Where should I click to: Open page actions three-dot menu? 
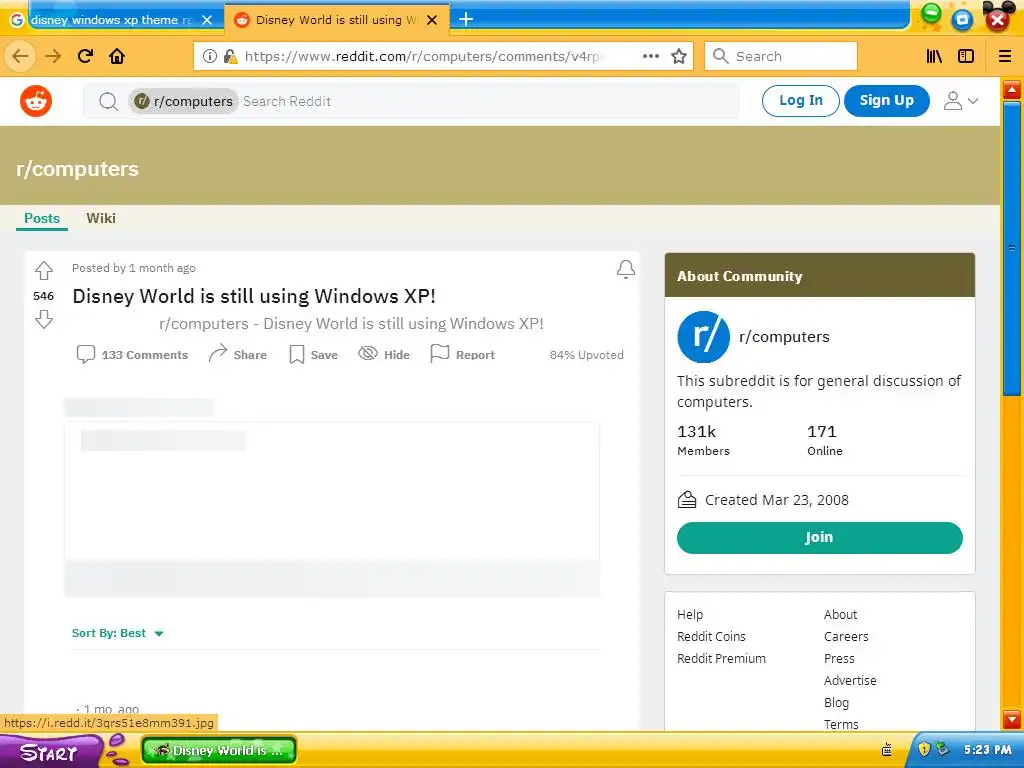click(650, 56)
